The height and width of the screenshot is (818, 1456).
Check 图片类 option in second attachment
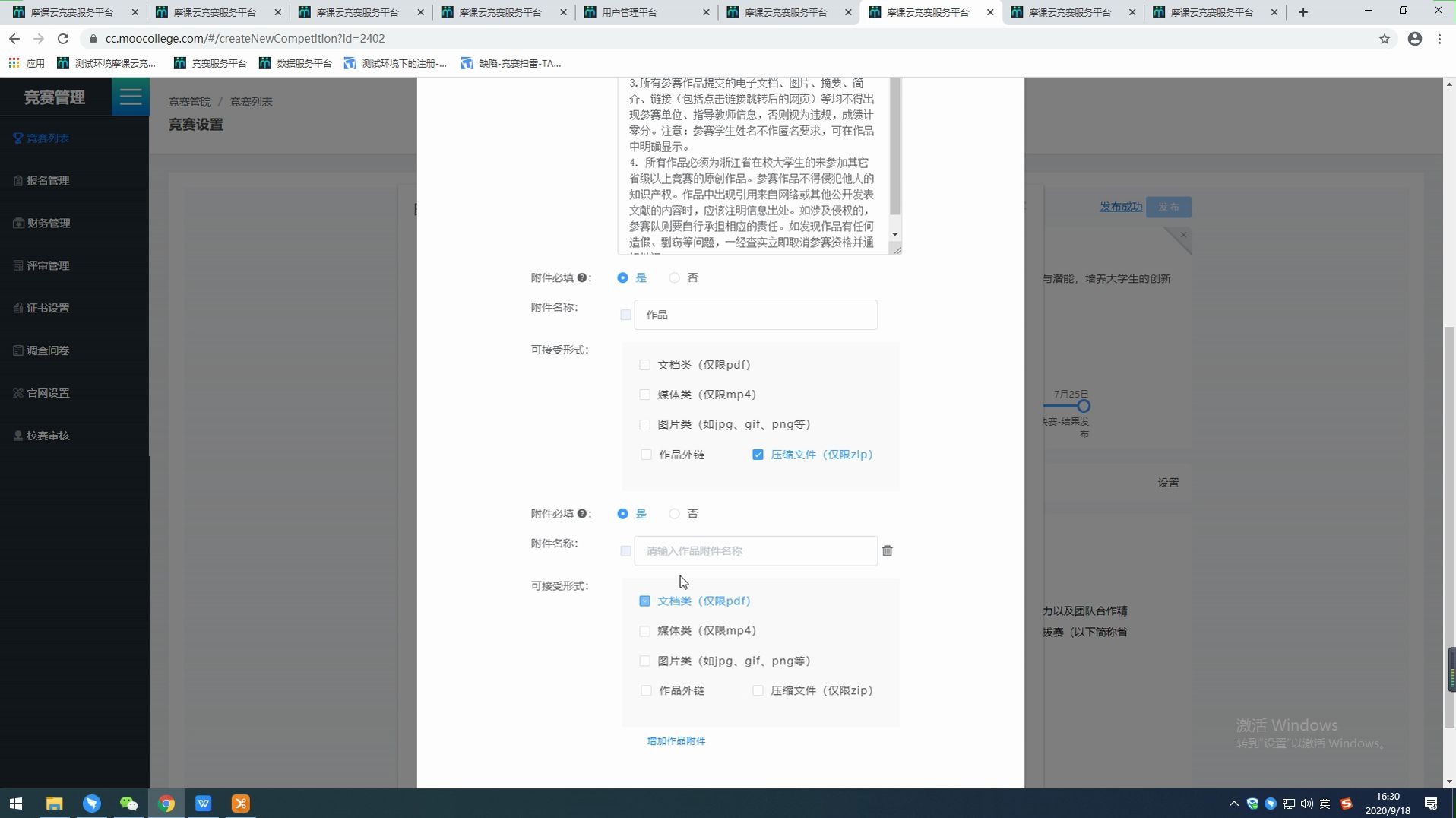coord(644,661)
